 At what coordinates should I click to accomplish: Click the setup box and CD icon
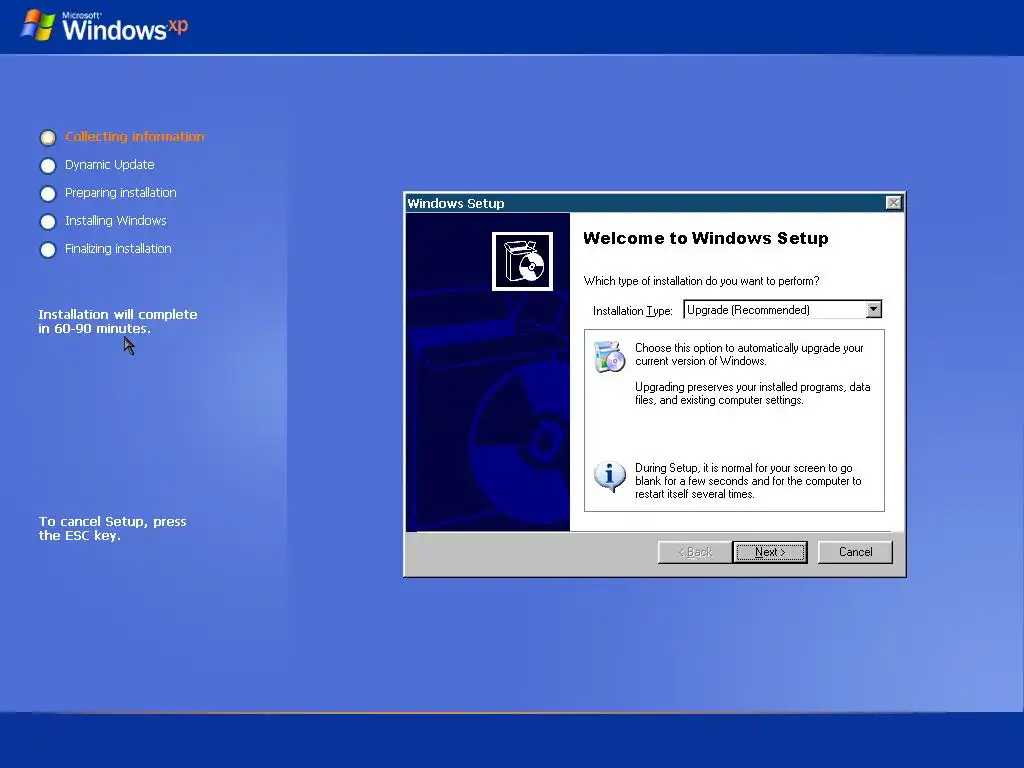coord(522,261)
